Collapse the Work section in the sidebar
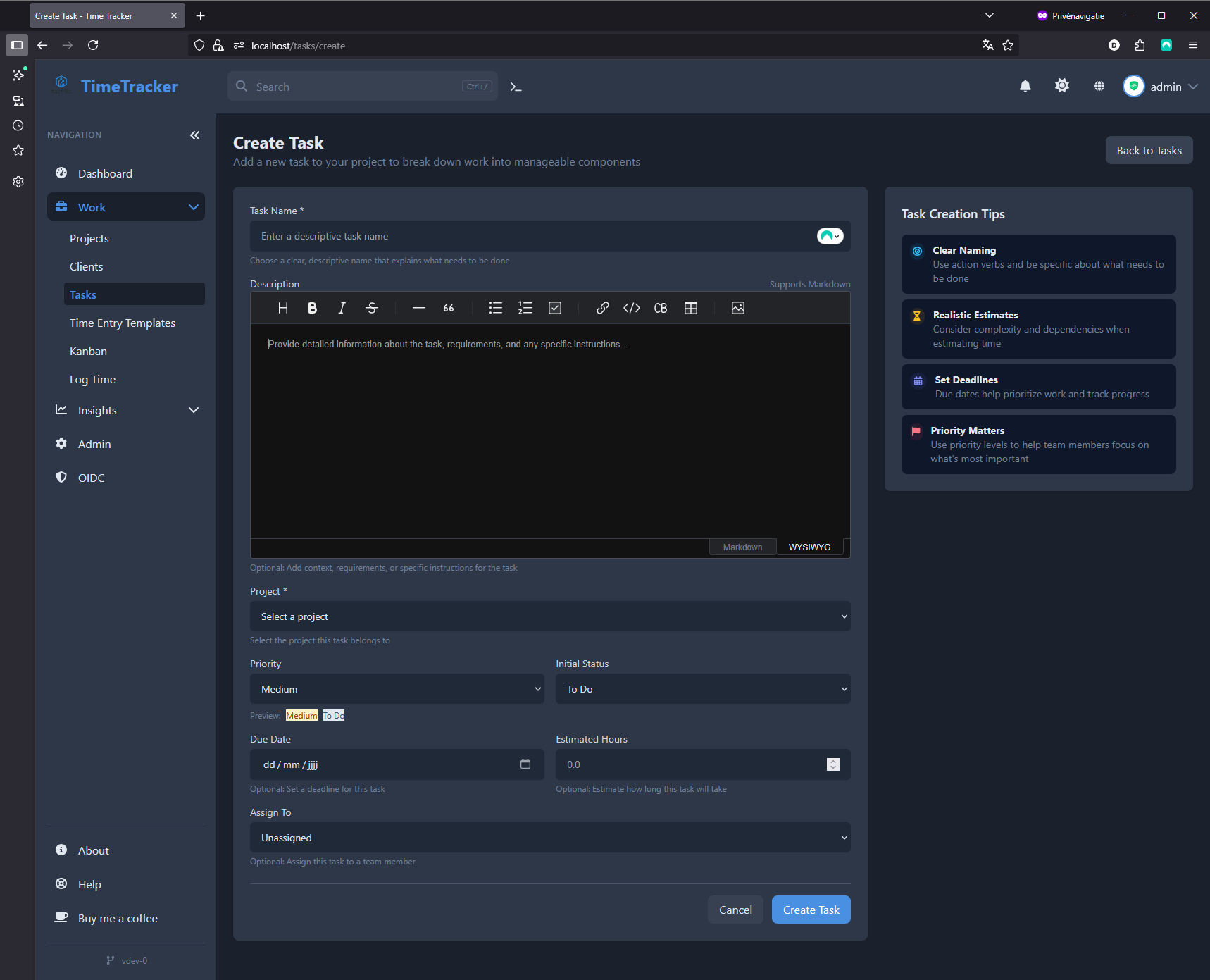 coord(194,206)
